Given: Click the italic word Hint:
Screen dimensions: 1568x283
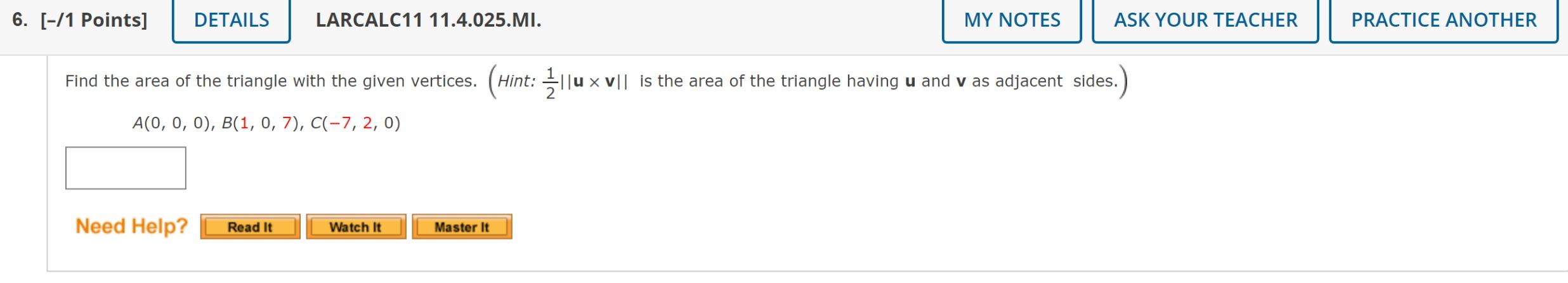Looking at the screenshot, I should pyautogui.click(x=516, y=81).
